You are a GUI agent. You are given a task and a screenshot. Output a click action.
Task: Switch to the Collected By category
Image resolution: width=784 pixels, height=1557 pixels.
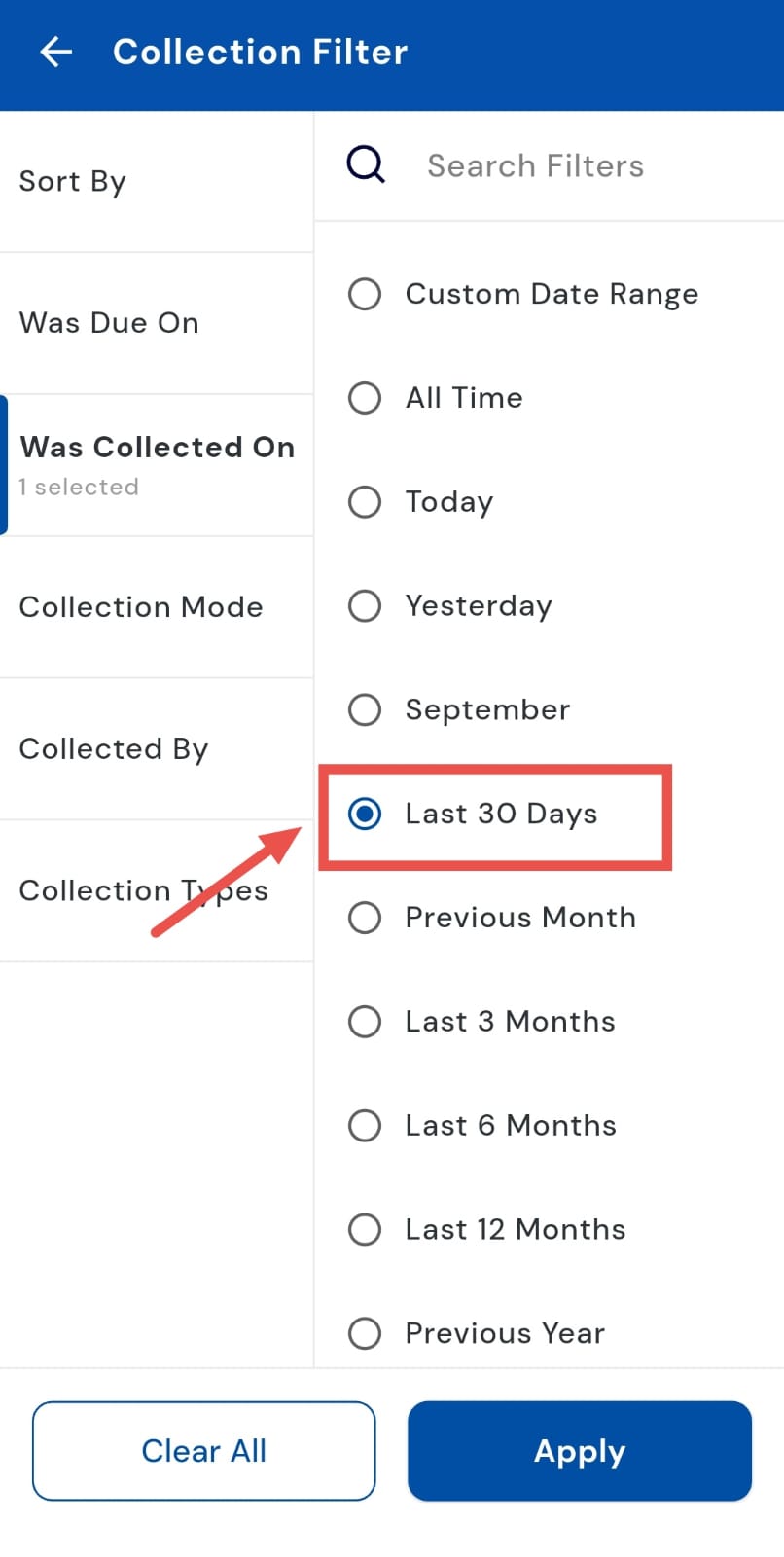pyautogui.click(x=156, y=749)
